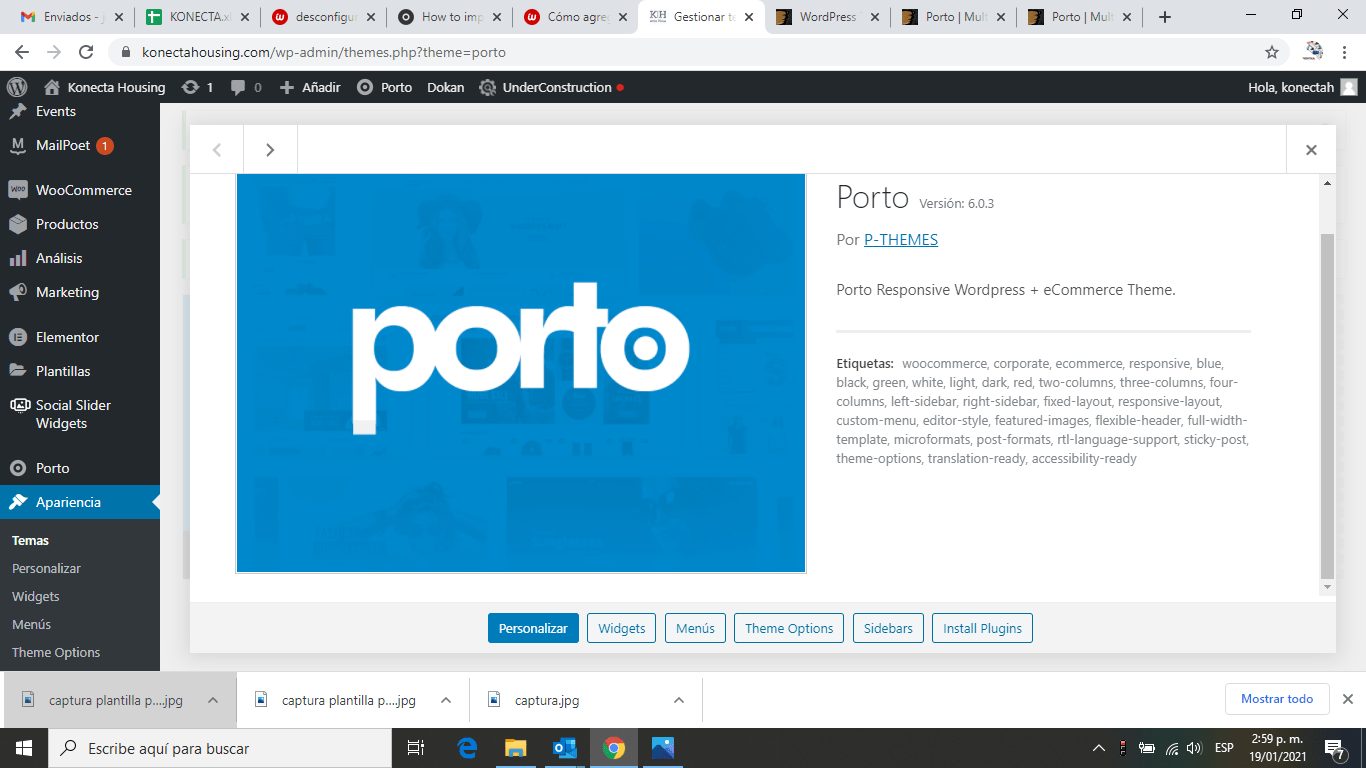This screenshot has width=1366, height=768.
Task: Click the theme details vertical scrollbar
Action: (1328, 405)
